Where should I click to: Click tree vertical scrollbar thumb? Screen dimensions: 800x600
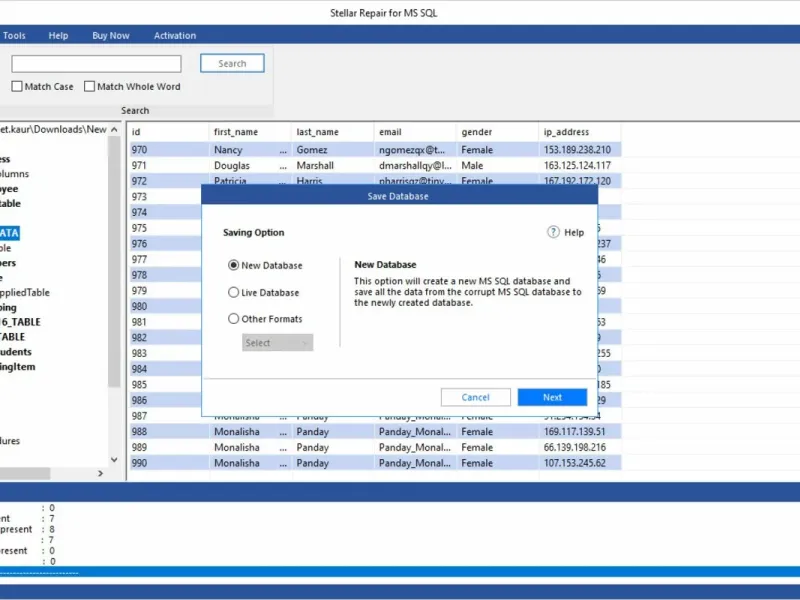point(114,260)
